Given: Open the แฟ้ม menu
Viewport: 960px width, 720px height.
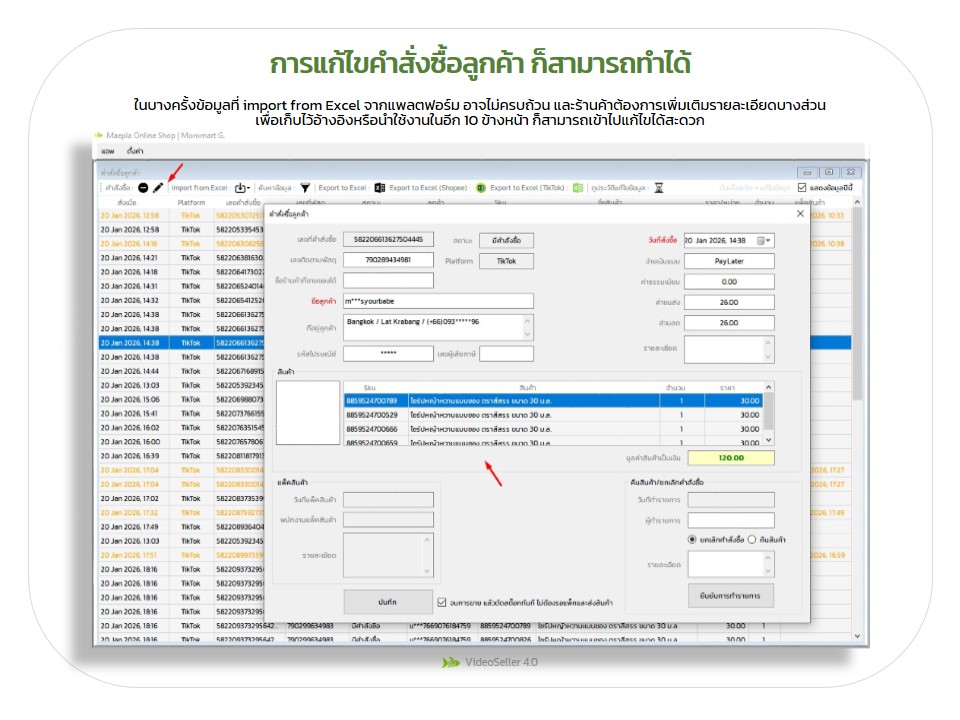Looking at the screenshot, I should tap(107, 151).
